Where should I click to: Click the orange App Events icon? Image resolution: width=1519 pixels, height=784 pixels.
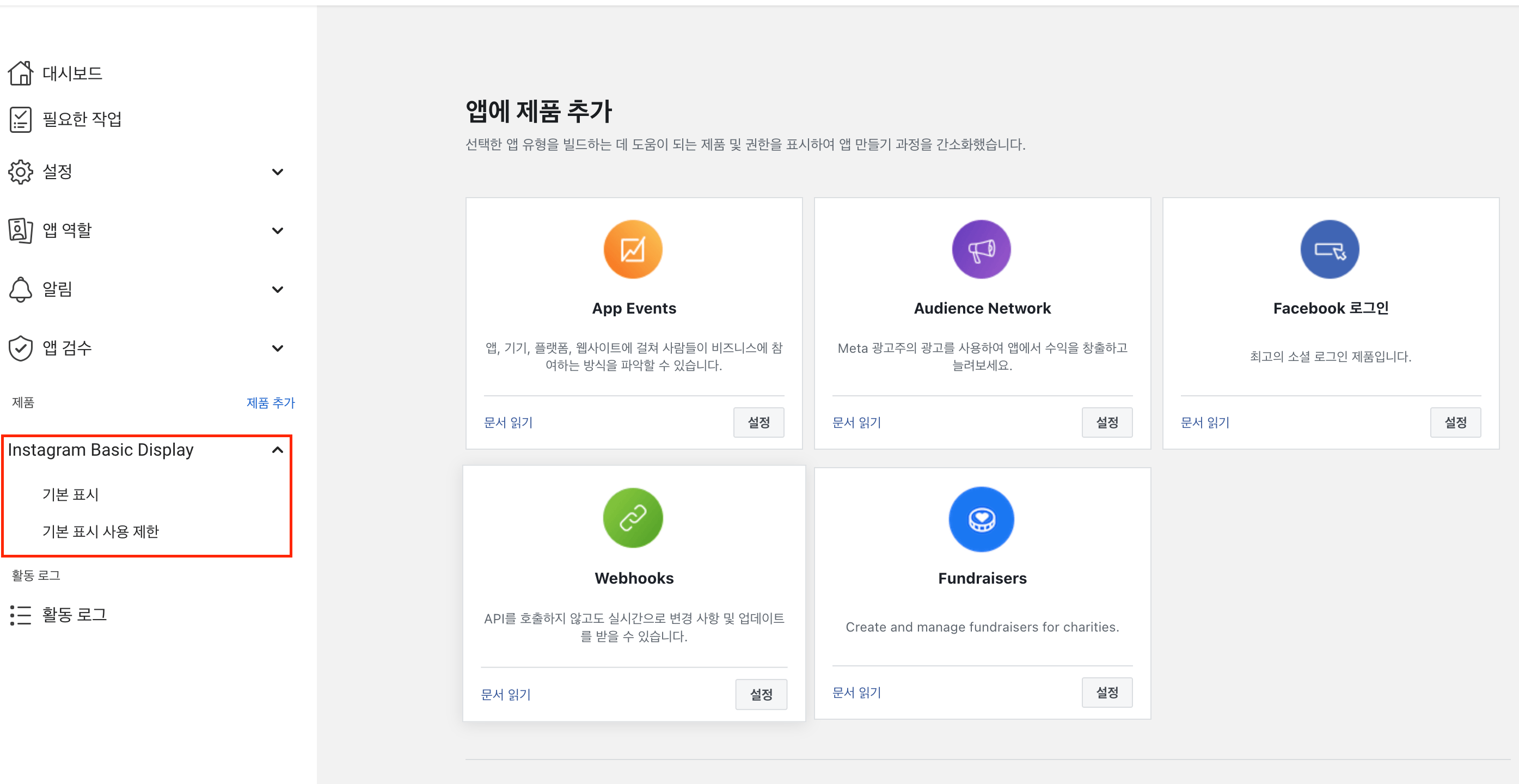[x=633, y=249]
